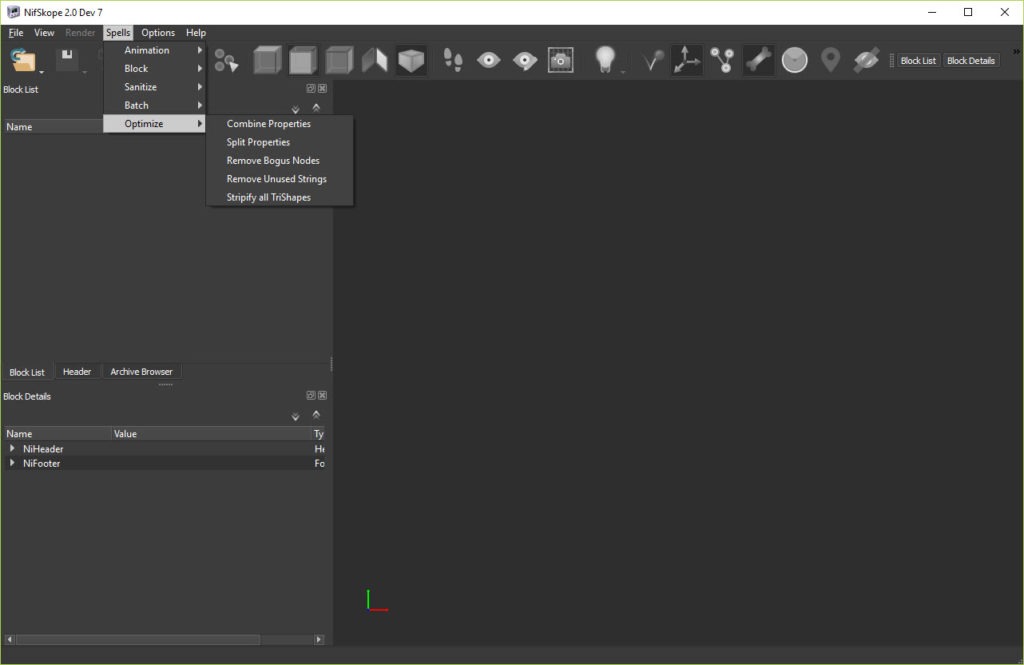Image resolution: width=1024 pixels, height=665 pixels.
Task: Expand all in Block List panel
Action: 295,109
